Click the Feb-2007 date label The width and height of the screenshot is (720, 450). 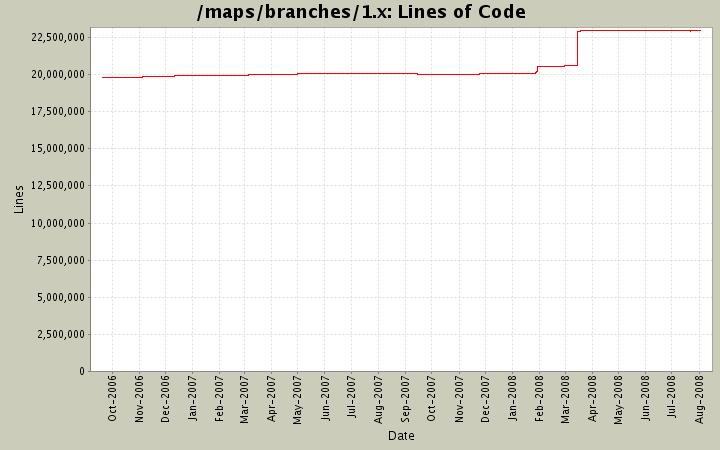click(219, 398)
